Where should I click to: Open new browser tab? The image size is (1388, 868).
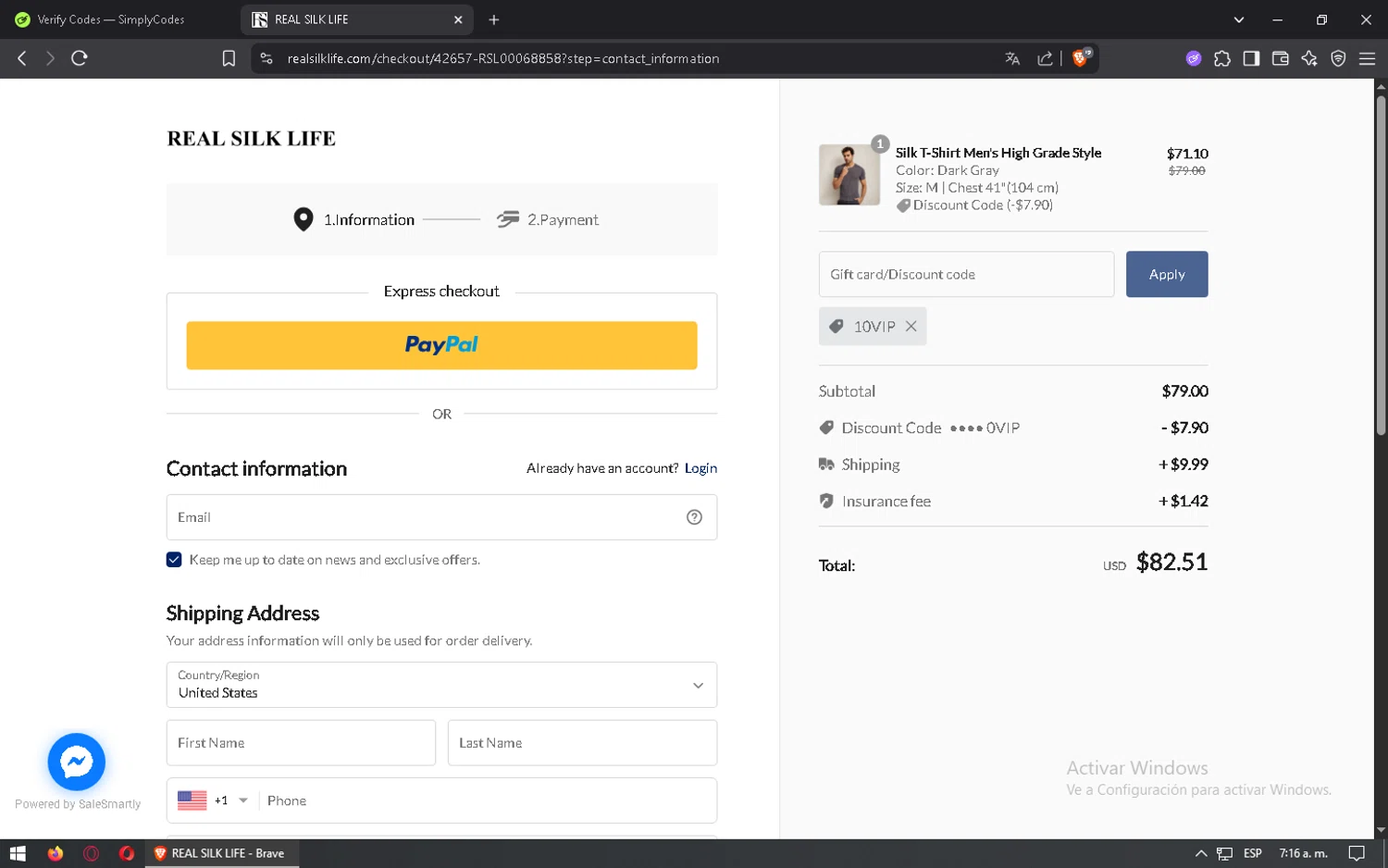[494, 19]
